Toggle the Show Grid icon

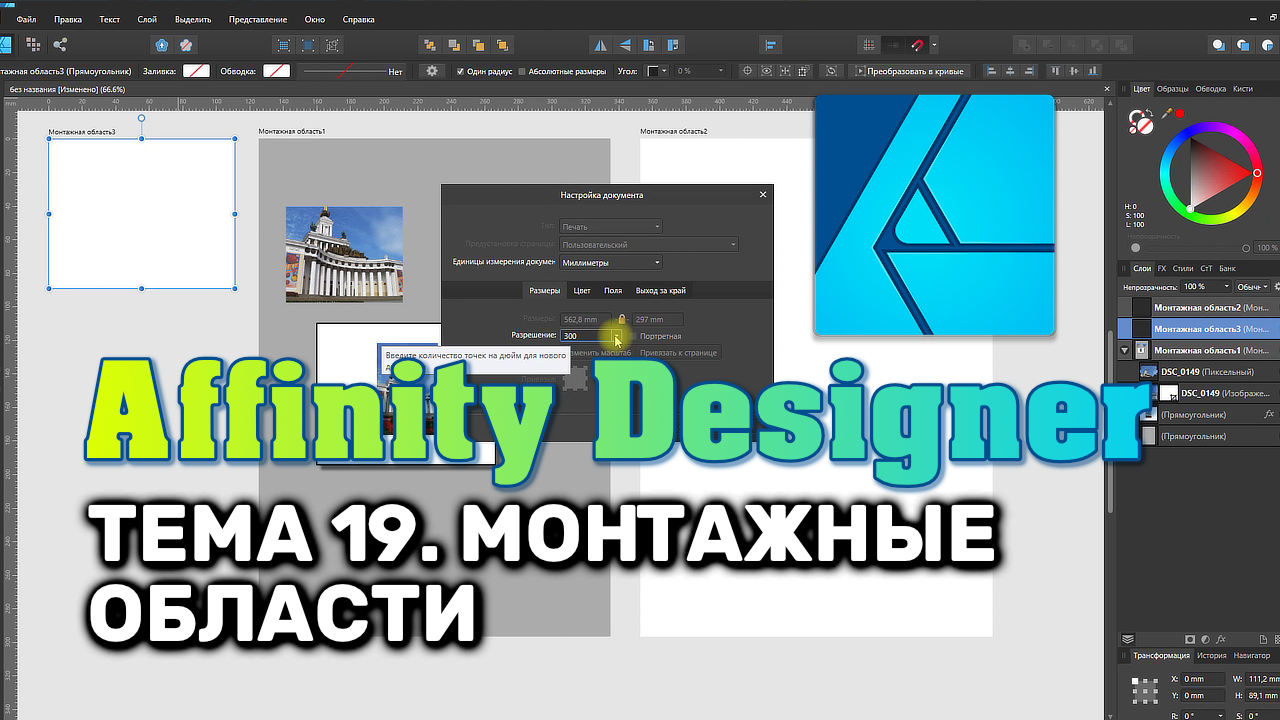tap(869, 45)
